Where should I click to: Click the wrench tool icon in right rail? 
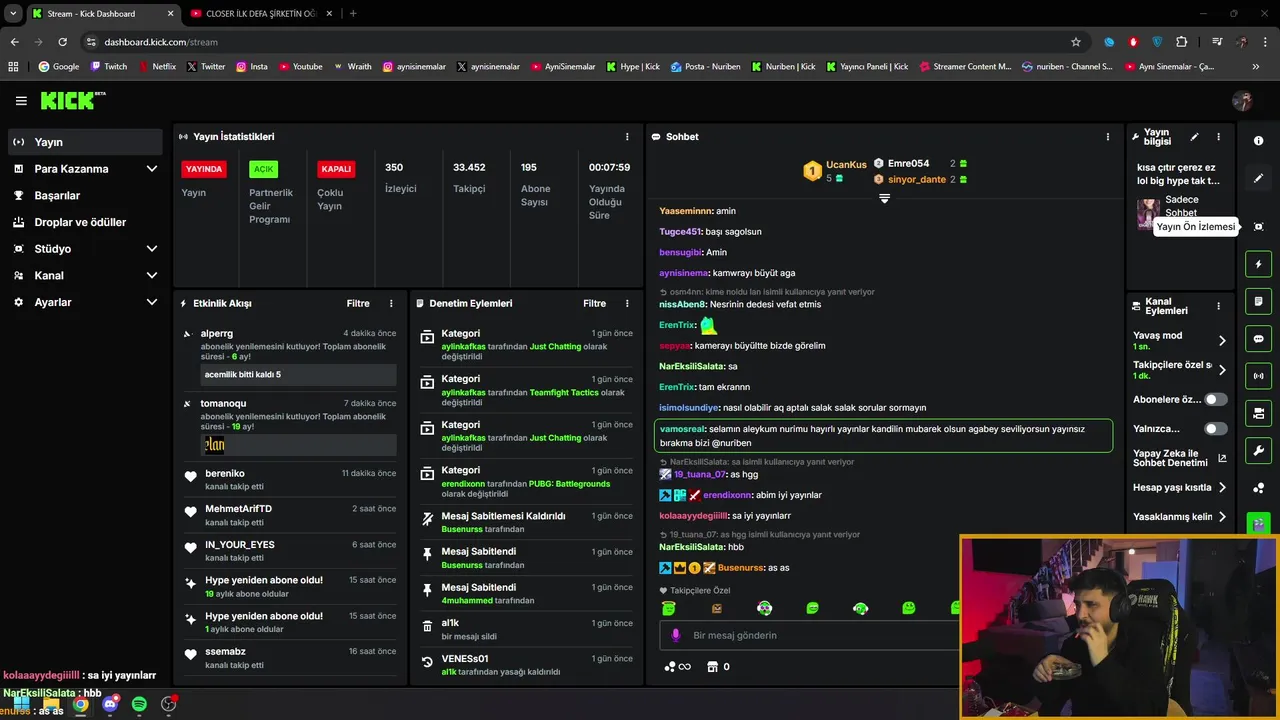point(1259,450)
